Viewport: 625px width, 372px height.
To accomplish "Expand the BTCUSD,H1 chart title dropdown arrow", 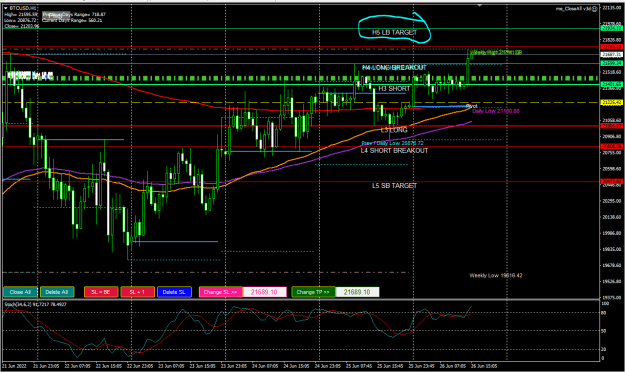I will 6,8.
